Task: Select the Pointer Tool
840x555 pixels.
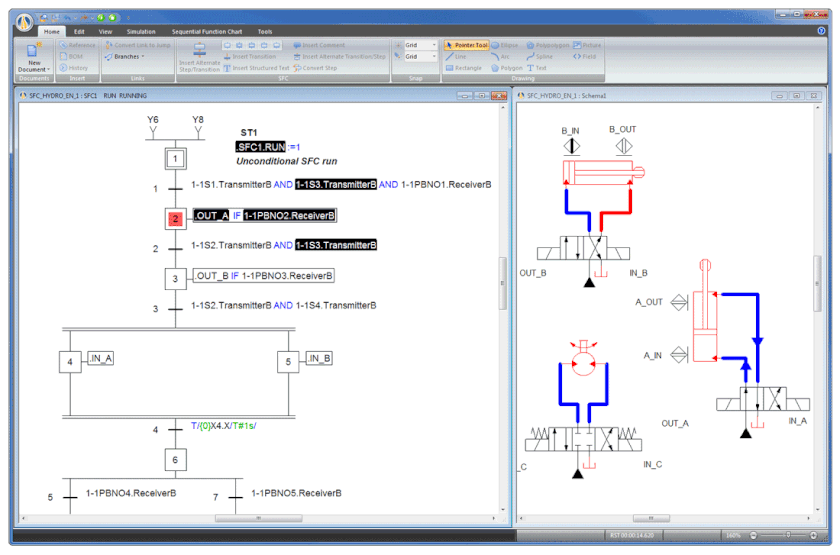Action: click(x=467, y=45)
